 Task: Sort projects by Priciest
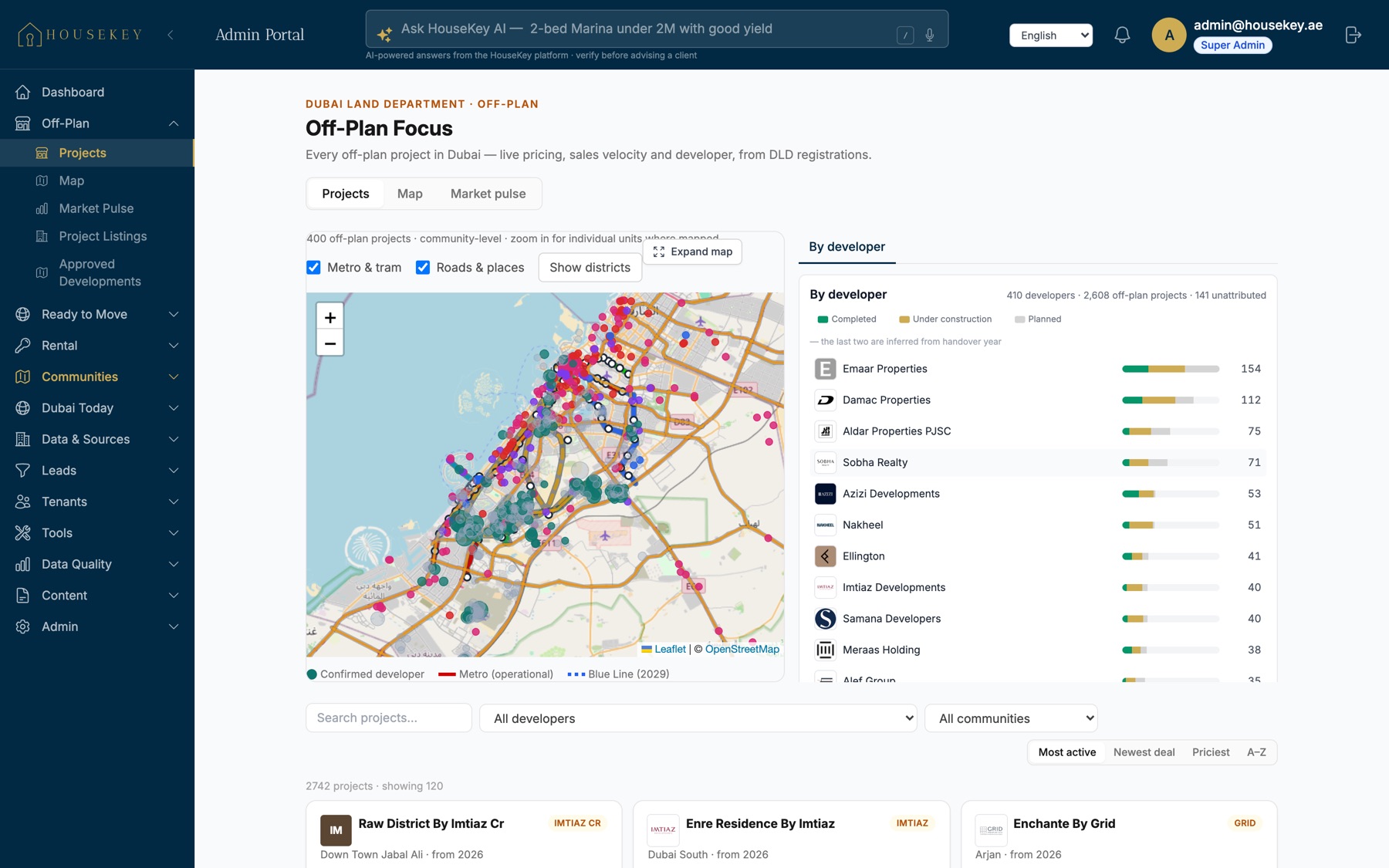click(x=1211, y=752)
